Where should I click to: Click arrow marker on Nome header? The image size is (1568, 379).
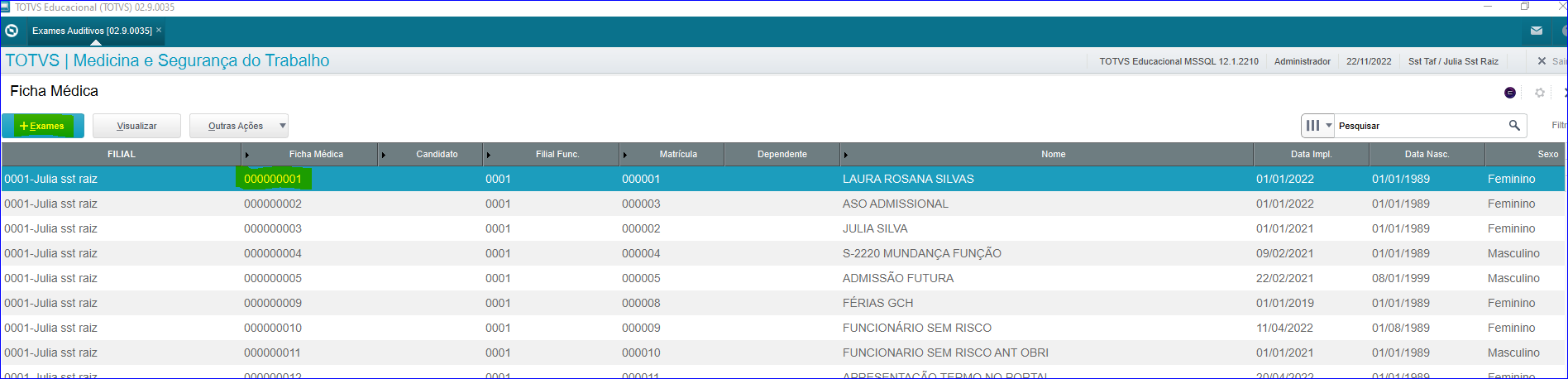point(846,155)
